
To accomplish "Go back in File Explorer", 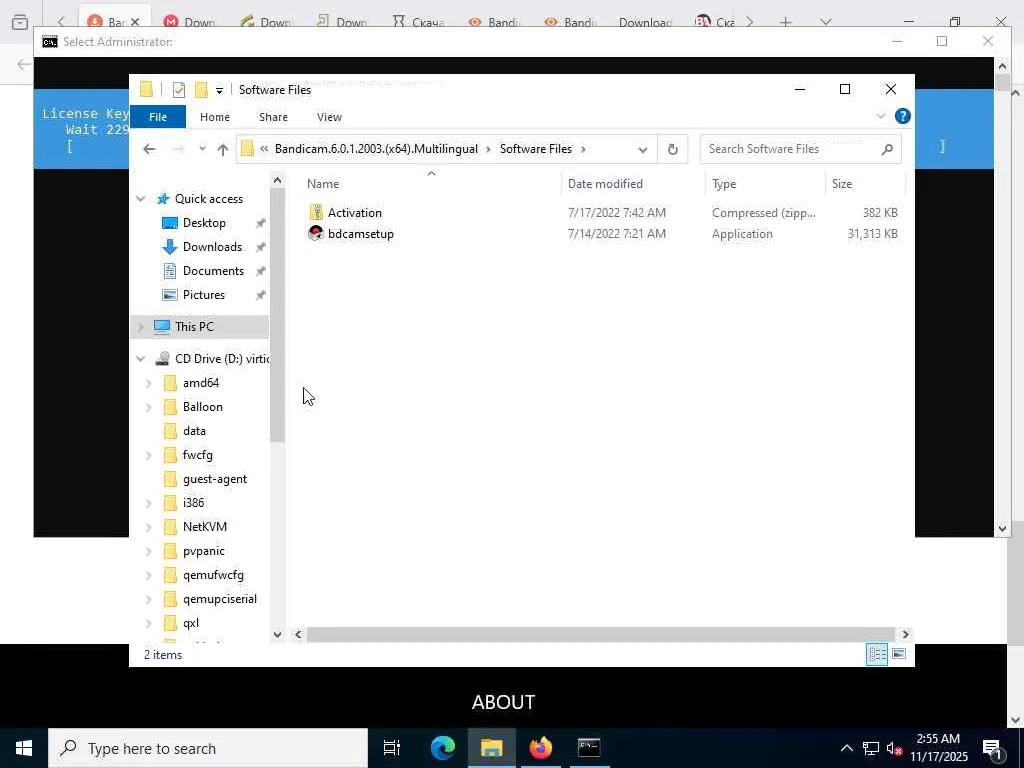I will tap(149, 150).
